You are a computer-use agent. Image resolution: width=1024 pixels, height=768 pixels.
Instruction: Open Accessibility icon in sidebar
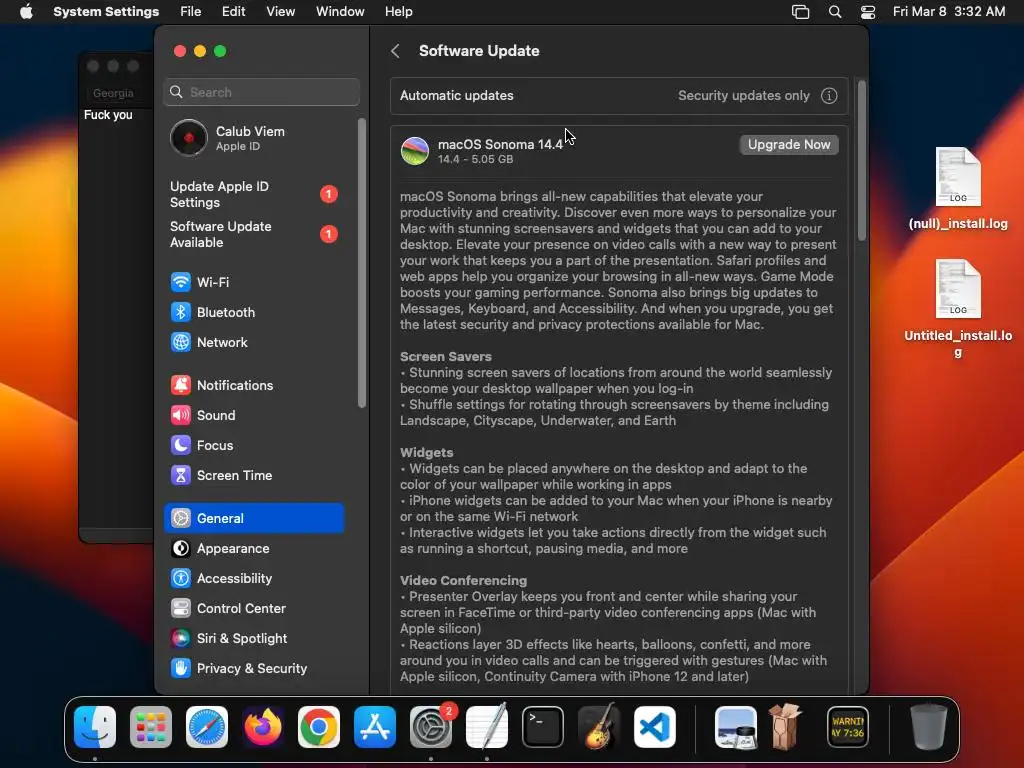pos(181,579)
